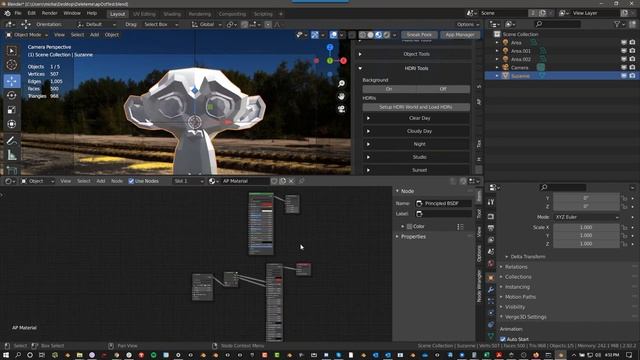Image resolution: width=640 pixels, height=360 pixels.
Task: Click the App Manager button
Action: point(460,35)
